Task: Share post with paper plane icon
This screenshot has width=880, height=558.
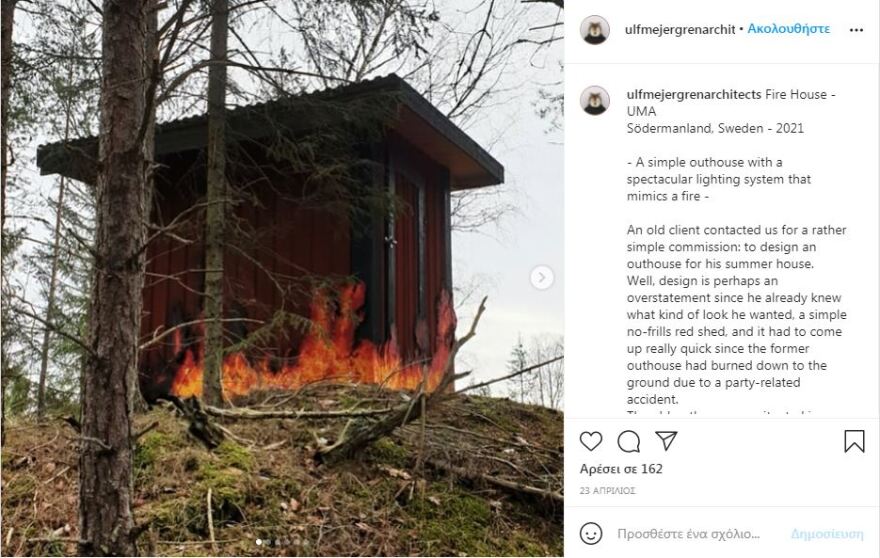Action: [x=666, y=441]
